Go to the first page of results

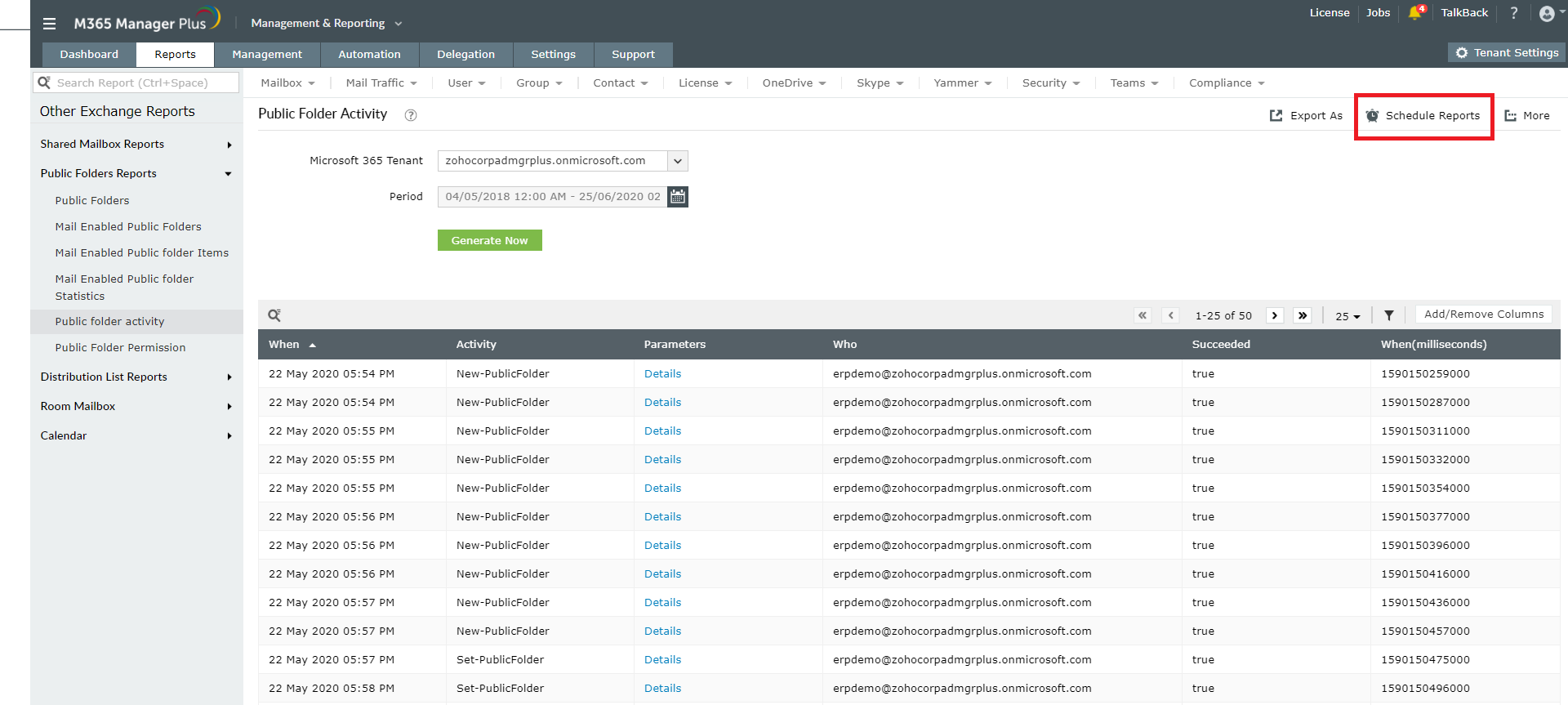point(1143,315)
